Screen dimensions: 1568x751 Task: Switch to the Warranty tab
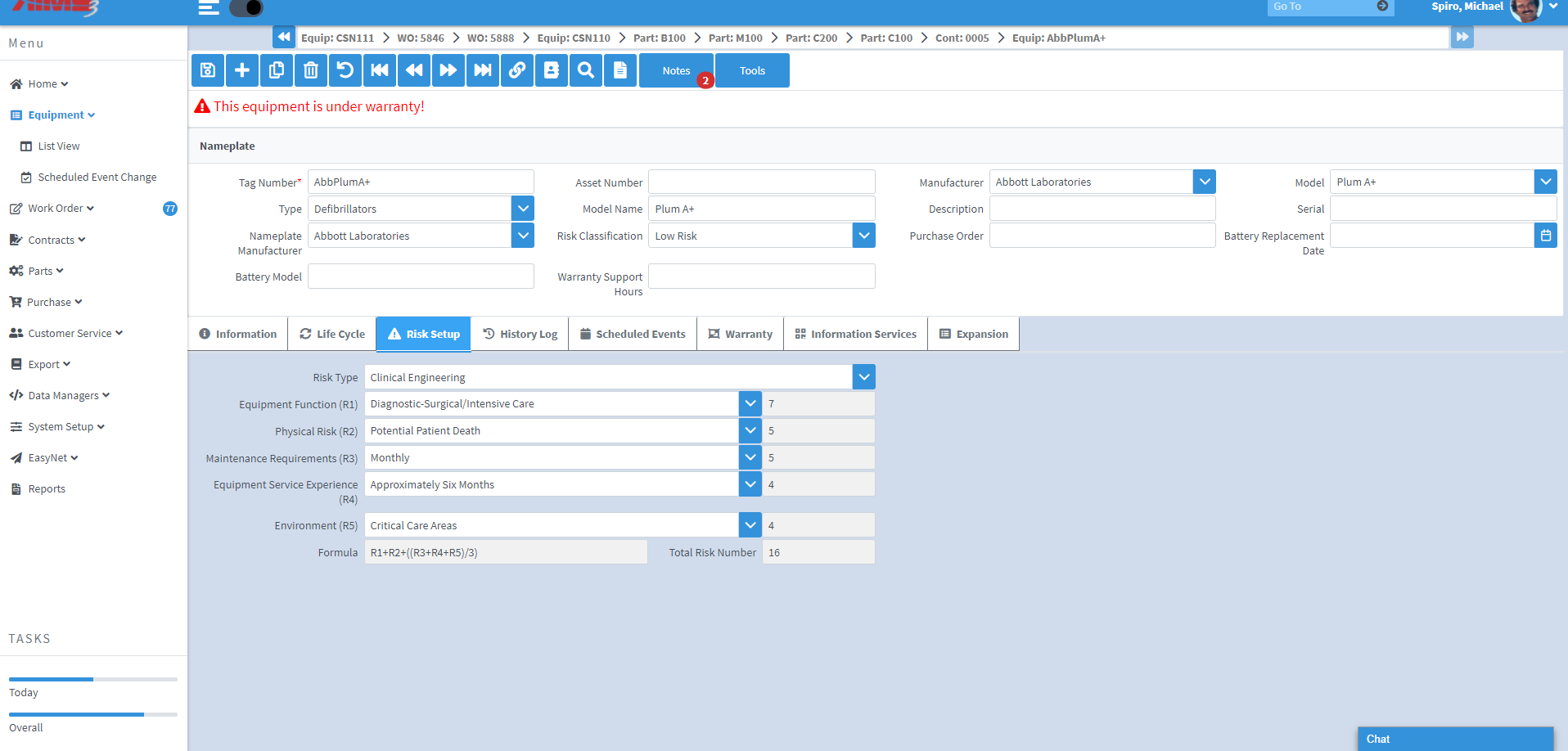click(x=740, y=333)
